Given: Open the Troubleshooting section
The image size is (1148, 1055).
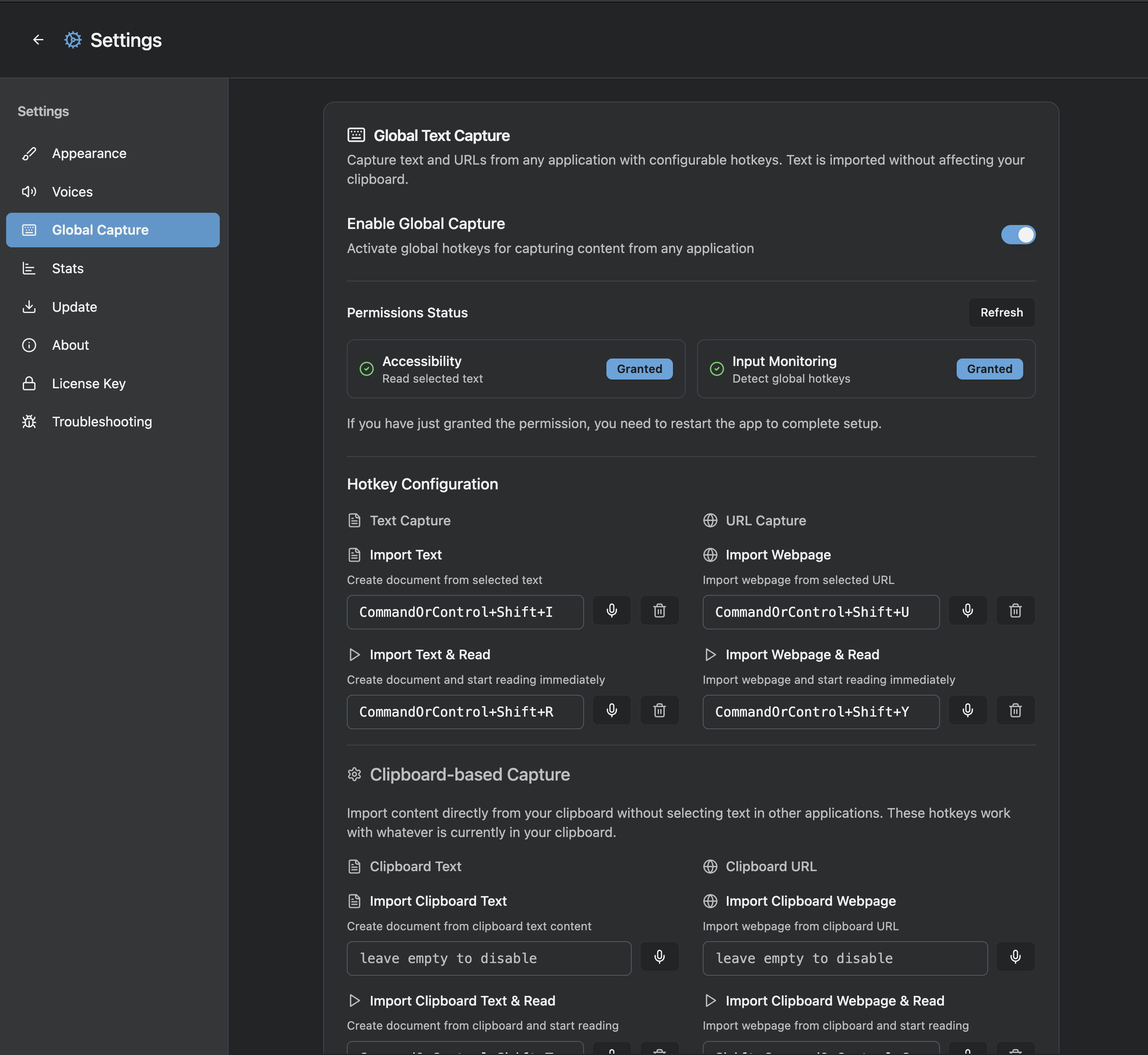Looking at the screenshot, I should (102, 422).
